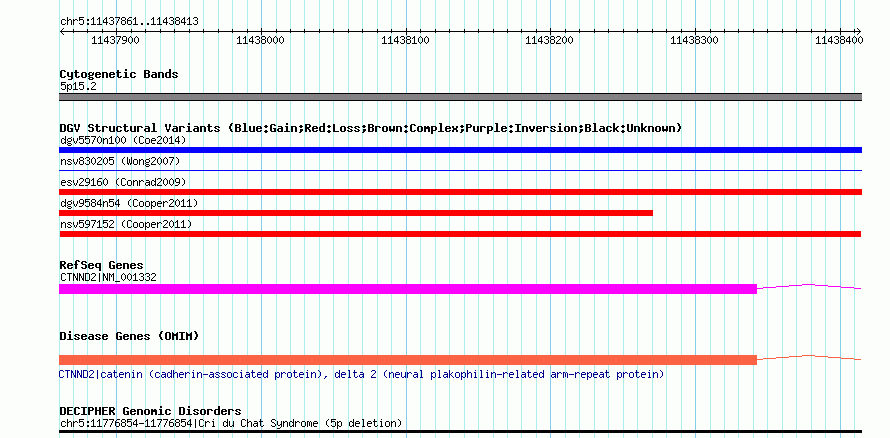Select the CTNND2|NM_001332 gene label

(108, 277)
